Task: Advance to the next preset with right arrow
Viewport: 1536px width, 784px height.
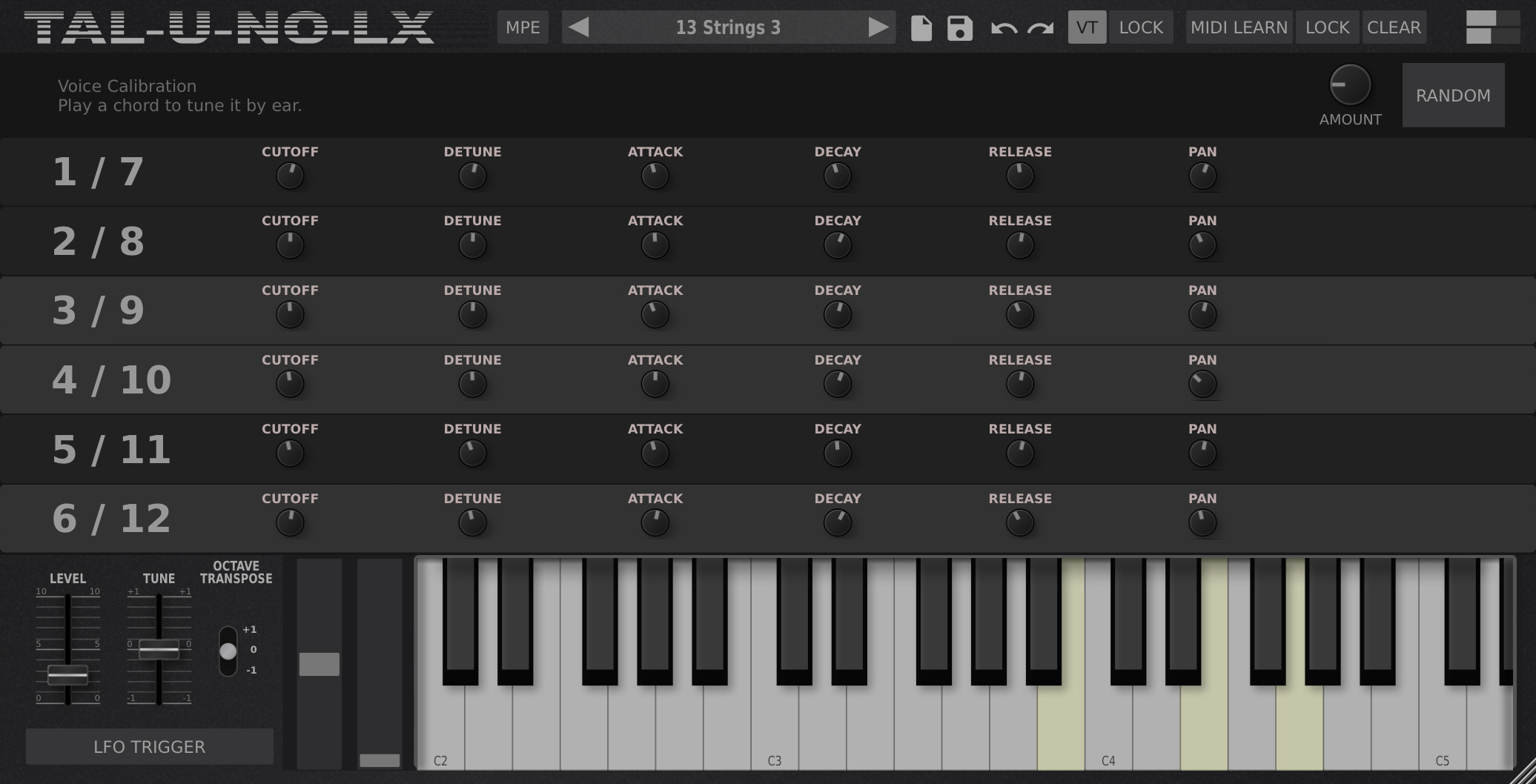Action: coord(878,27)
